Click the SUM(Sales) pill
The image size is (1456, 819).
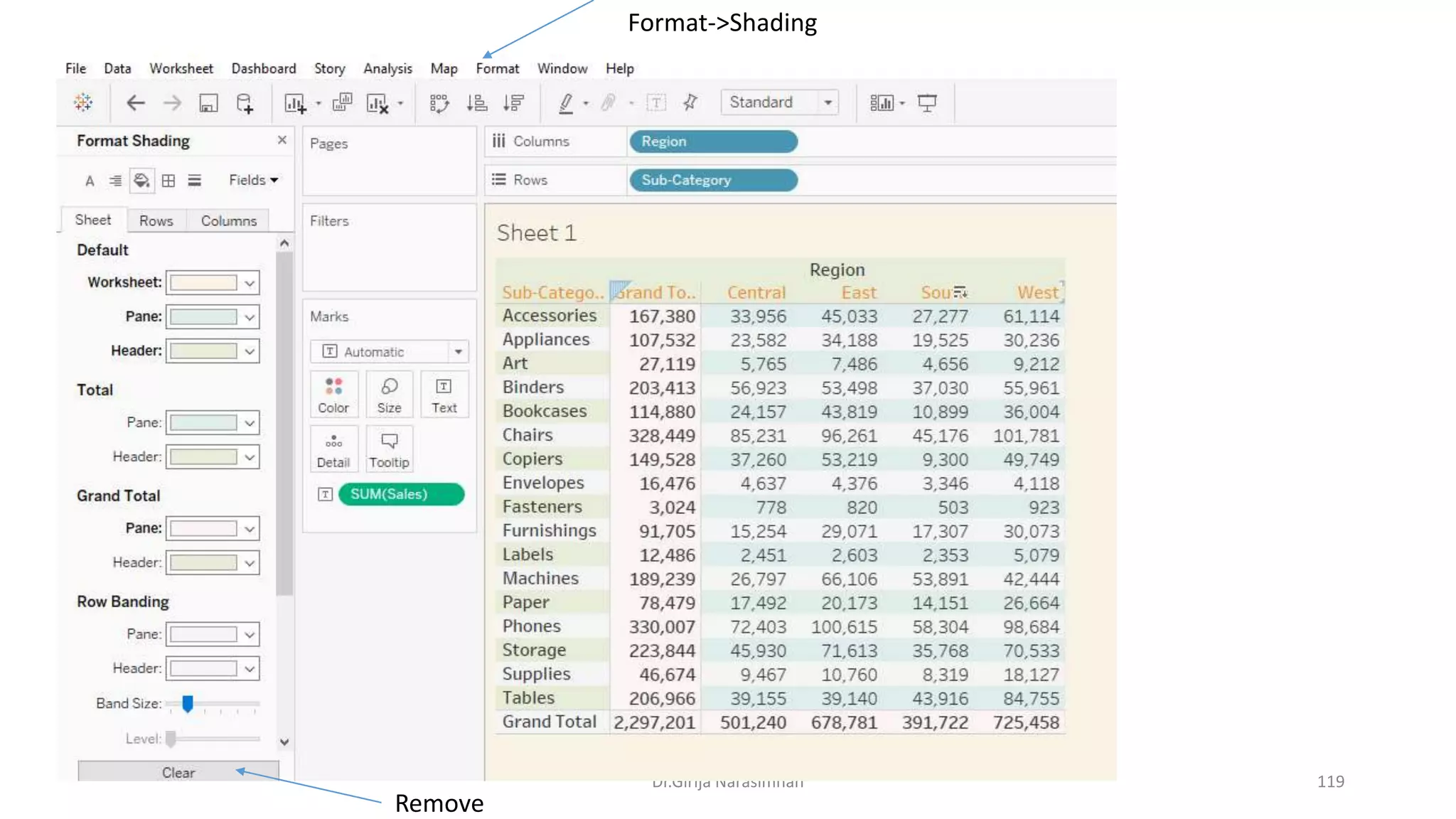pyautogui.click(x=401, y=494)
